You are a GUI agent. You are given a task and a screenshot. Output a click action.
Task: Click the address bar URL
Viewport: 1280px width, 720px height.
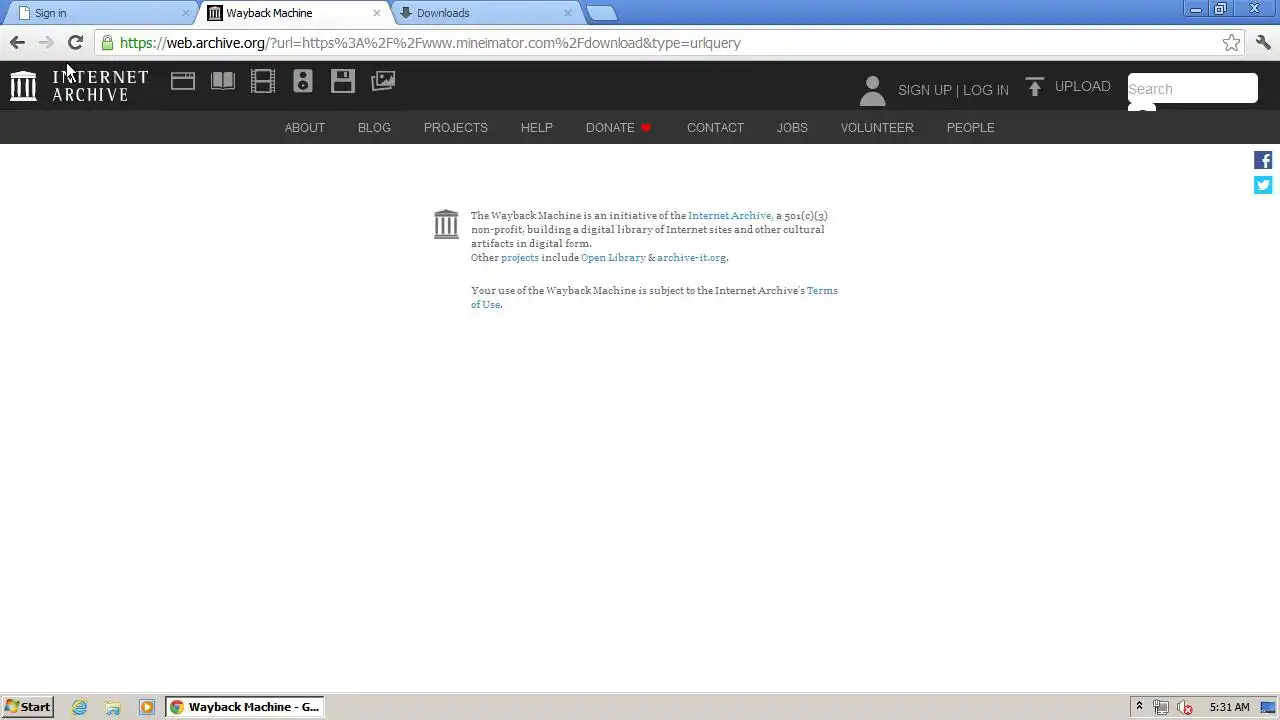(430, 43)
